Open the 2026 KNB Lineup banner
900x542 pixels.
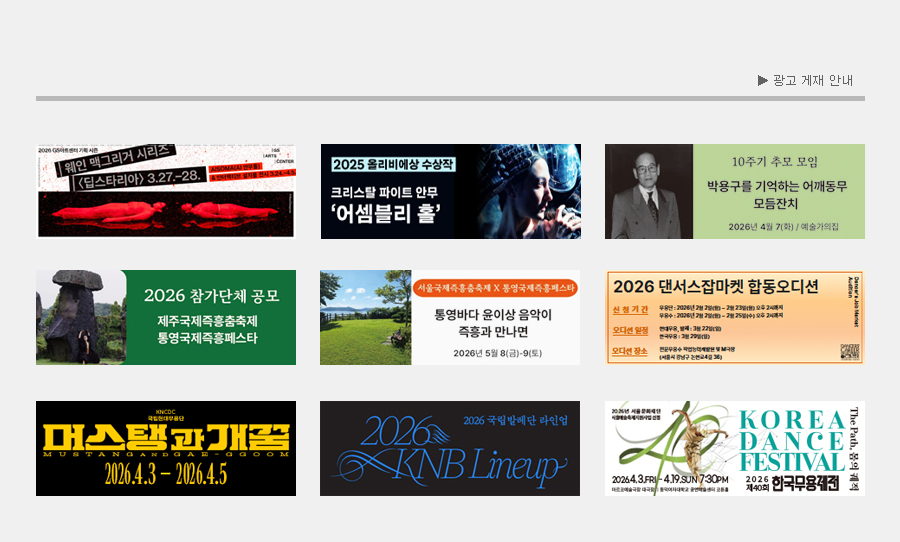(x=450, y=448)
